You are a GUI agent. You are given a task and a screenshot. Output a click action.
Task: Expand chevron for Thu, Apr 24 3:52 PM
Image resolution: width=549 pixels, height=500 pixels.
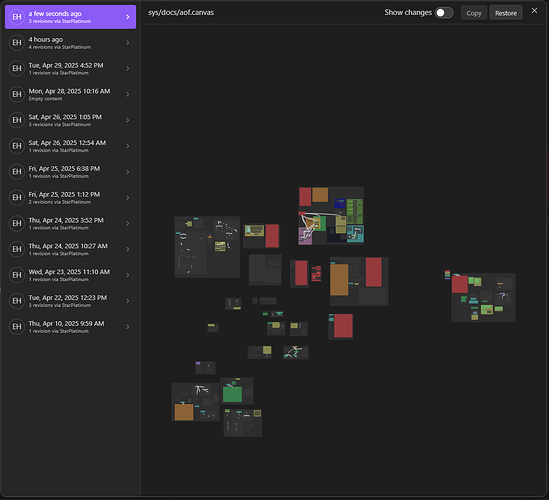pos(127,223)
